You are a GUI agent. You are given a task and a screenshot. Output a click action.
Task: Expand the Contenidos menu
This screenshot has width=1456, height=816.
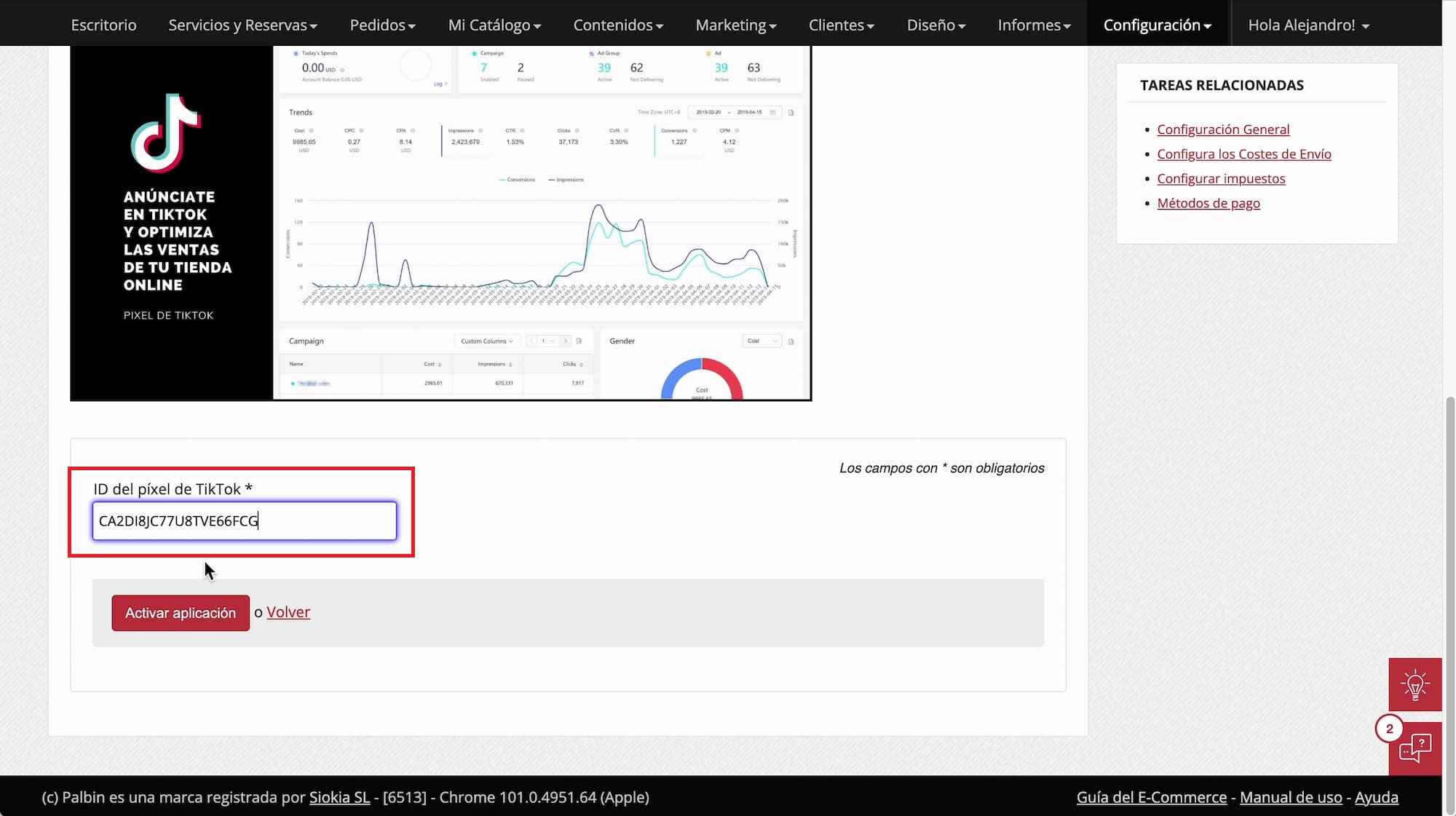618,25
